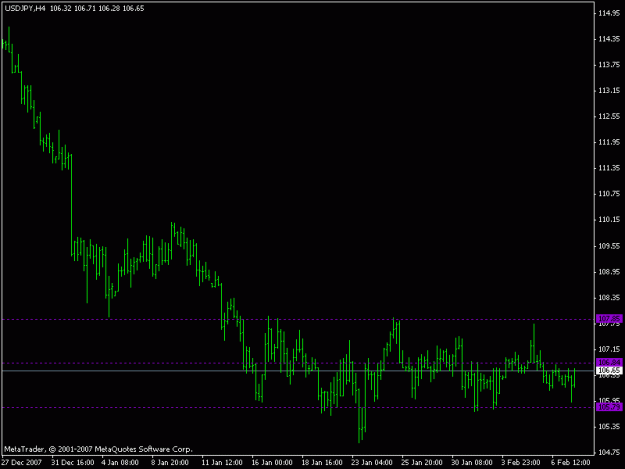Click the 25 Jan 20:00 time label
The image size is (625, 469).
tap(421, 462)
